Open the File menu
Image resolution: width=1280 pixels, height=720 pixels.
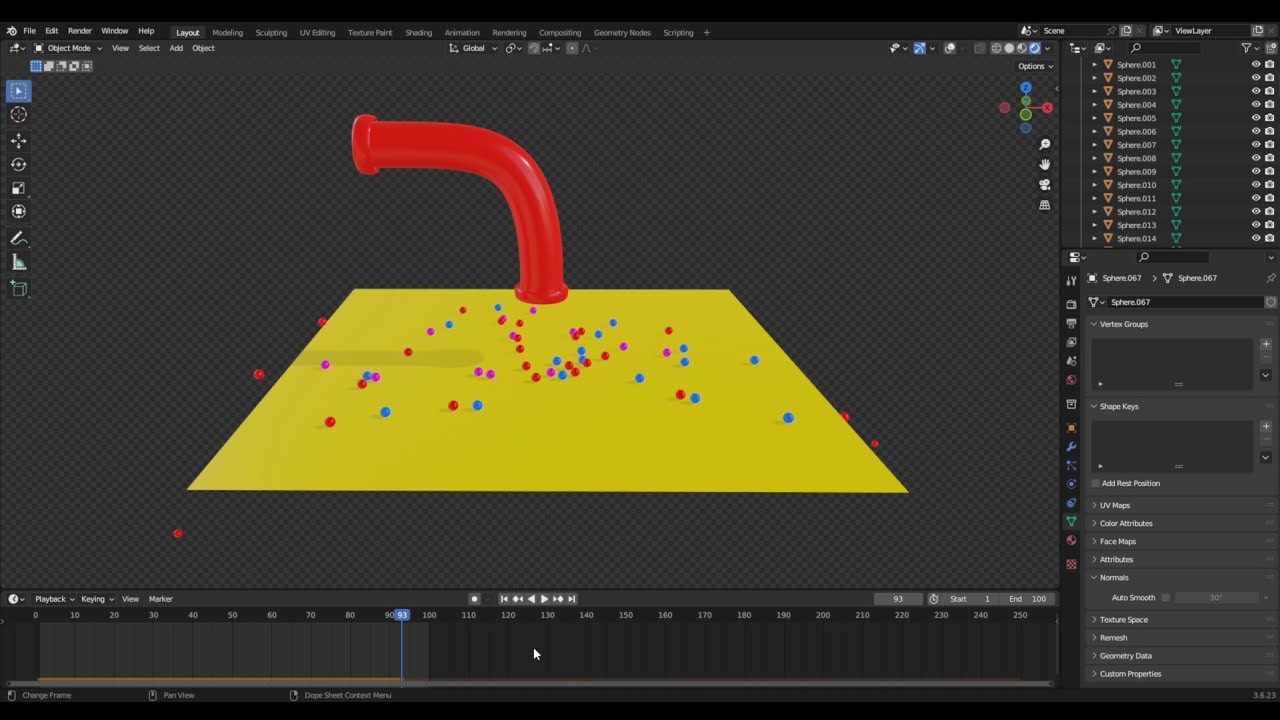coord(29,31)
